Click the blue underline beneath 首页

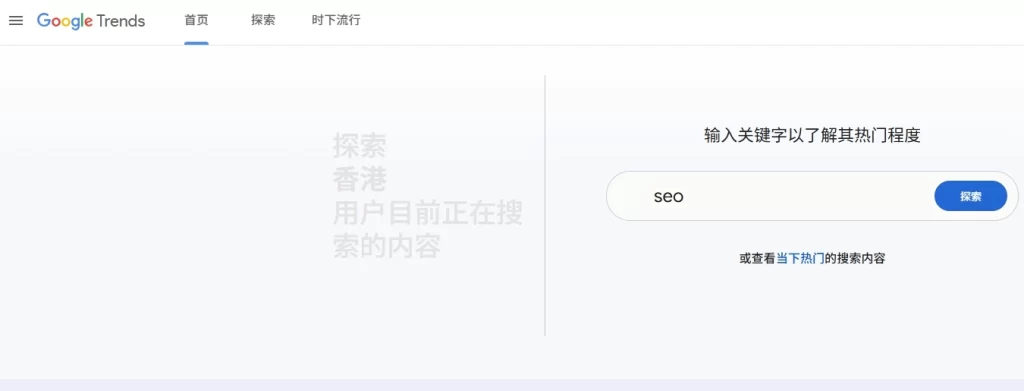click(x=196, y=43)
